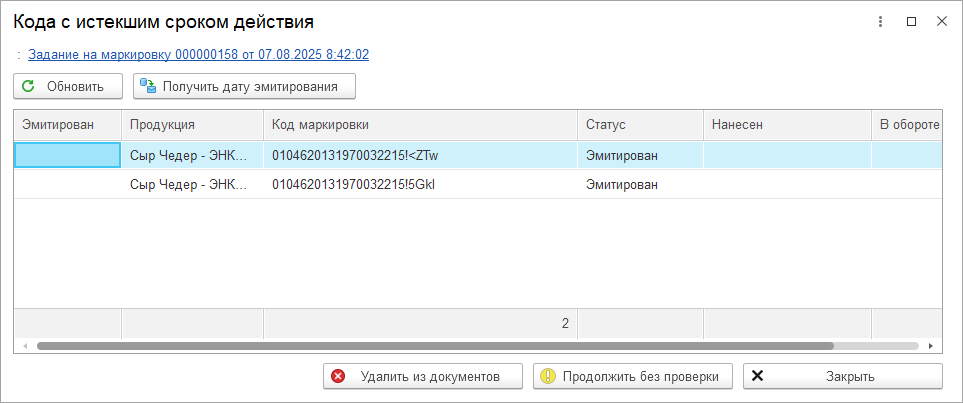
Task: Click the green refresh arrow icon
Action: (x=28, y=87)
